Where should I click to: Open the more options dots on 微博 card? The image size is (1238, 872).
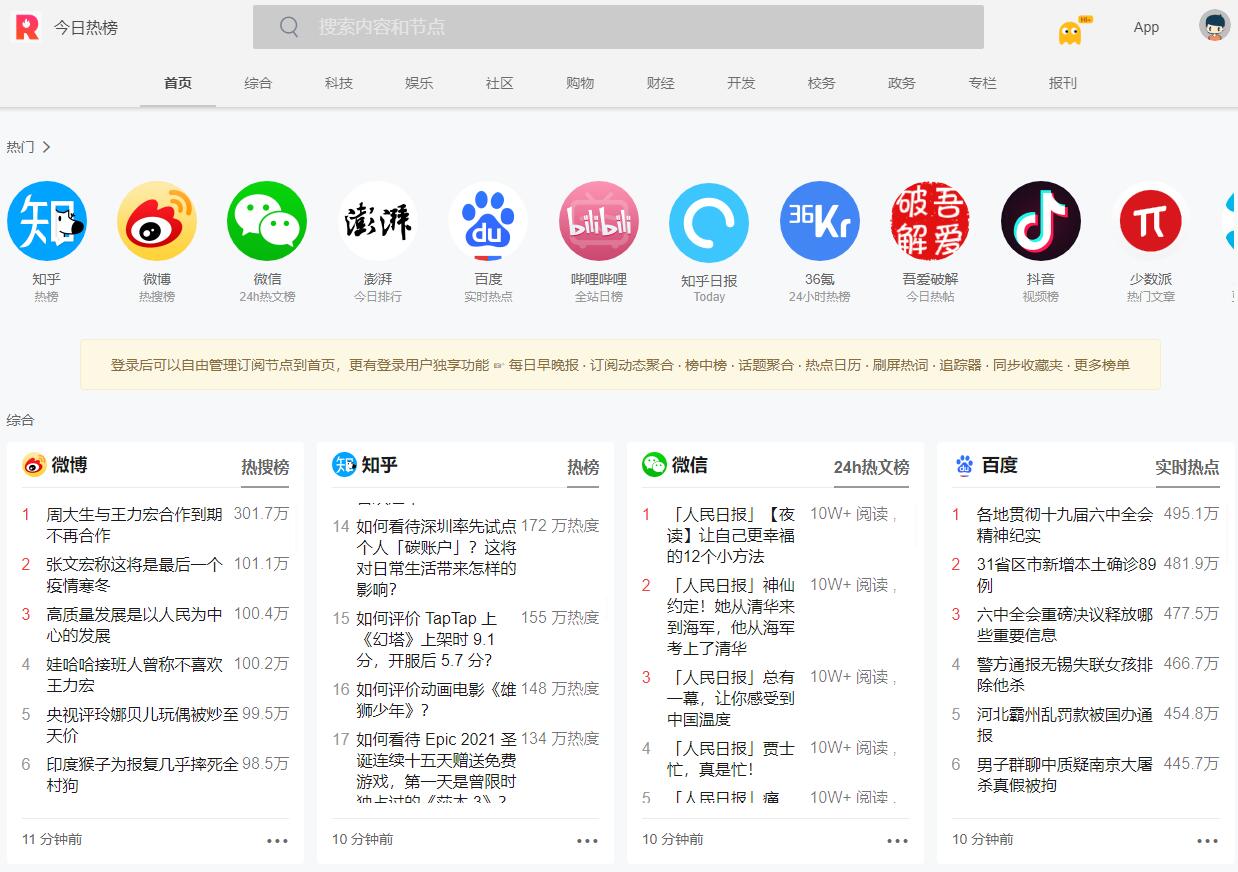[277, 841]
